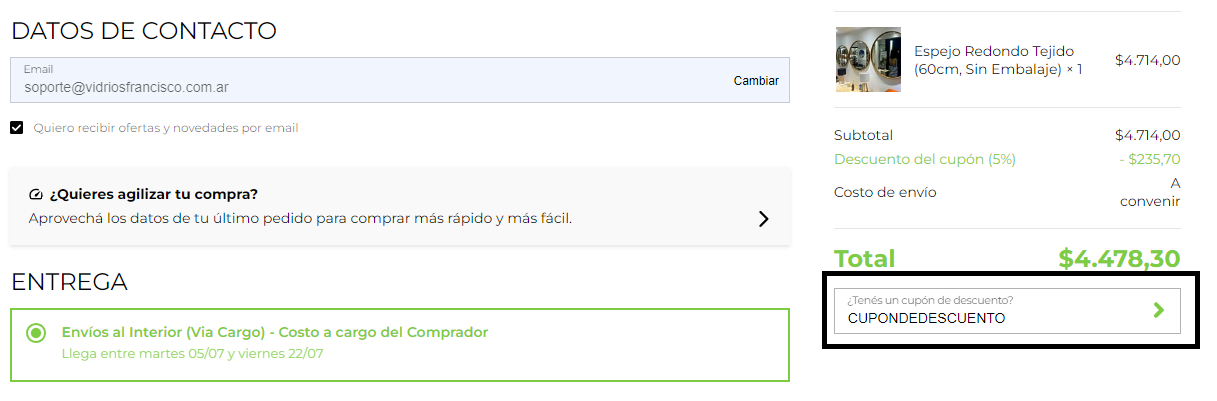1217x401 pixels.
Task: Click the "Envíos al Interior (Via Cargo)" label
Action: pyautogui.click(x=274, y=332)
